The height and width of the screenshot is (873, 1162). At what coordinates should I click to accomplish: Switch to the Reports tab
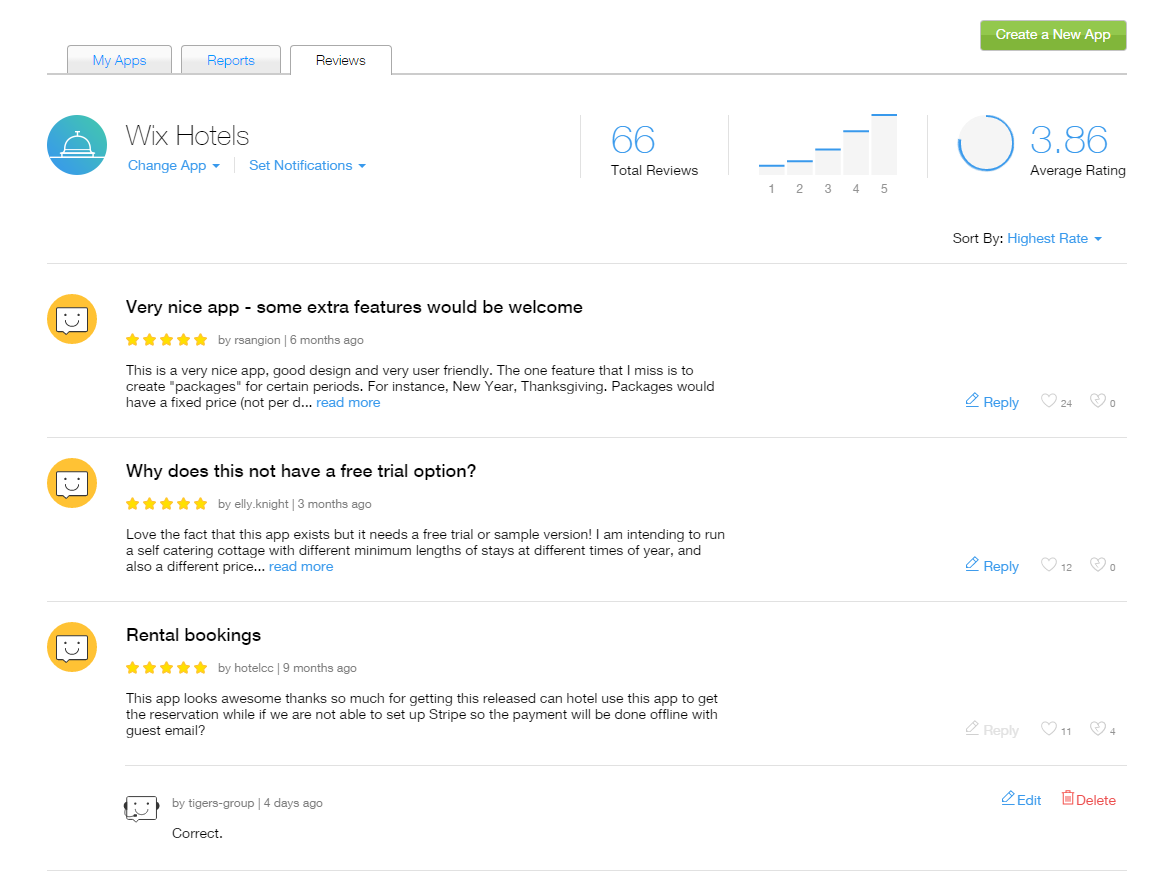tap(230, 60)
